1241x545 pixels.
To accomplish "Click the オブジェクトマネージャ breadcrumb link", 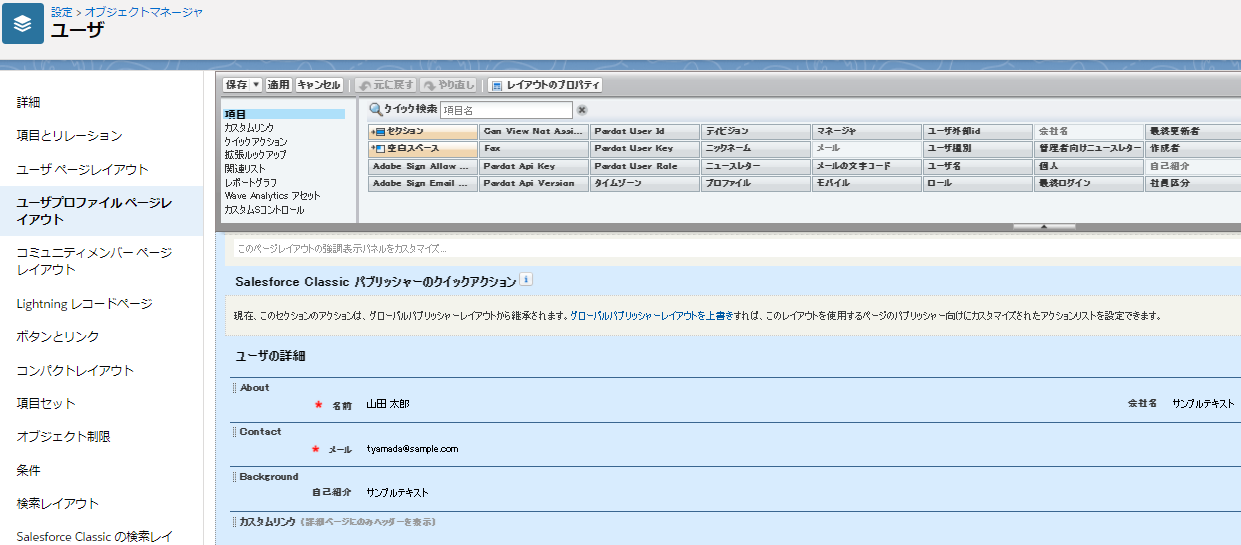I will 144,12.
